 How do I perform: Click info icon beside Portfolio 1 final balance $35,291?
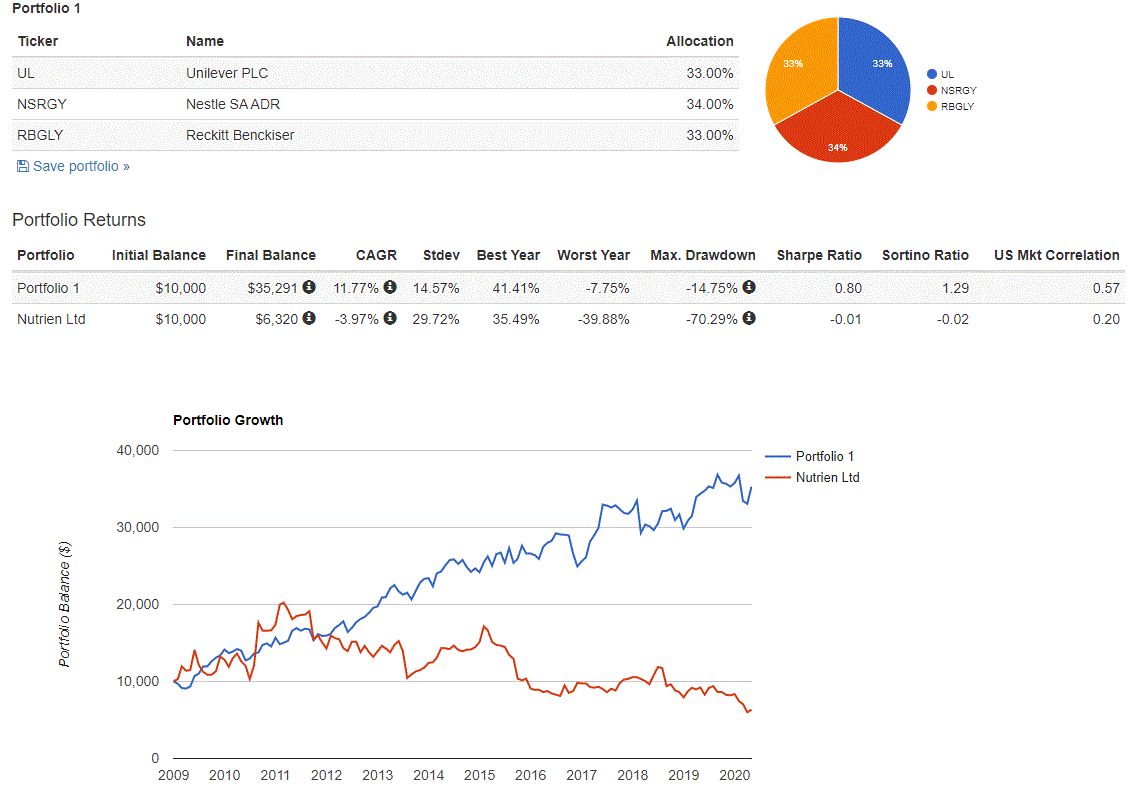309,287
